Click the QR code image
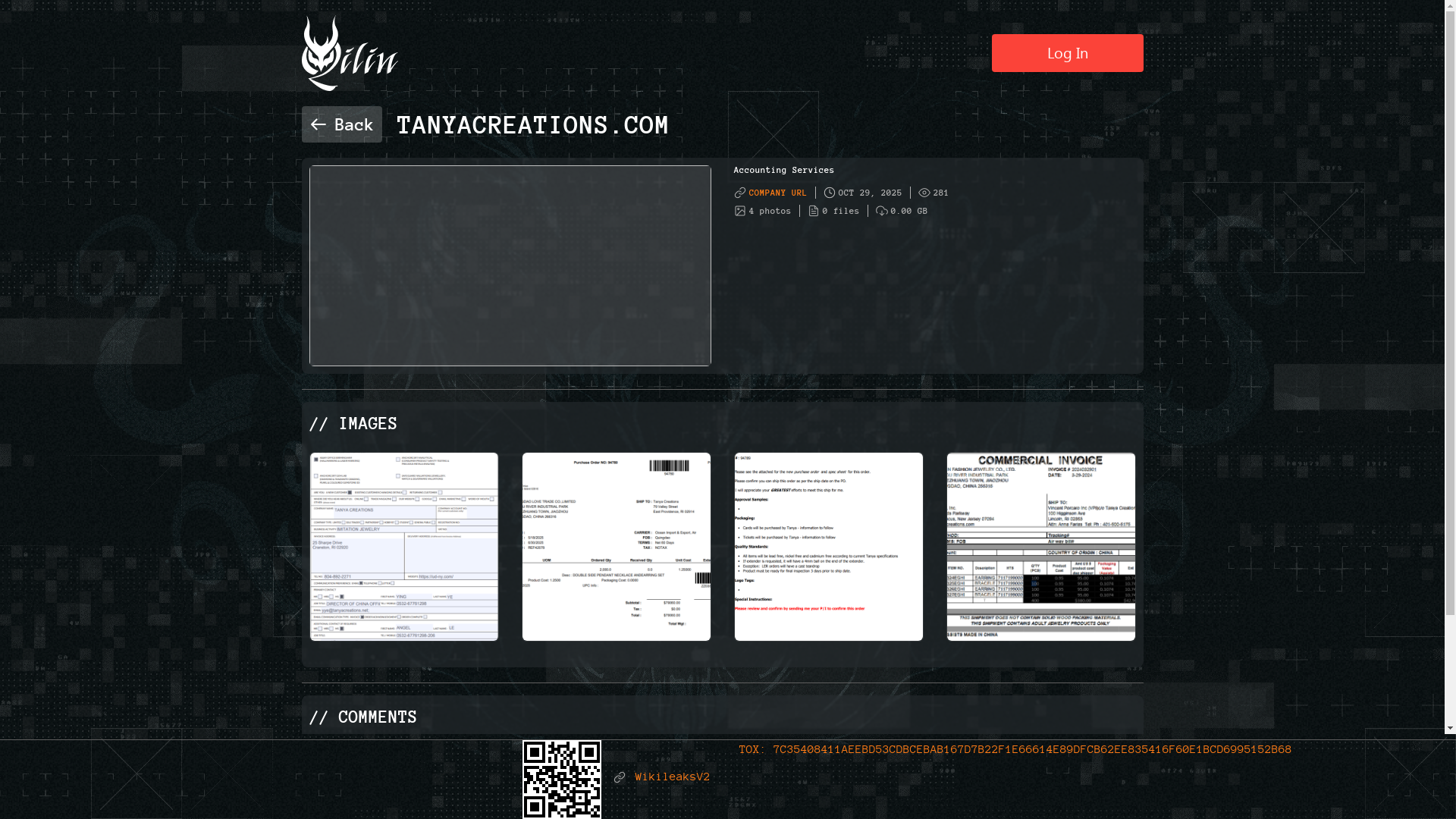 tap(562, 779)
